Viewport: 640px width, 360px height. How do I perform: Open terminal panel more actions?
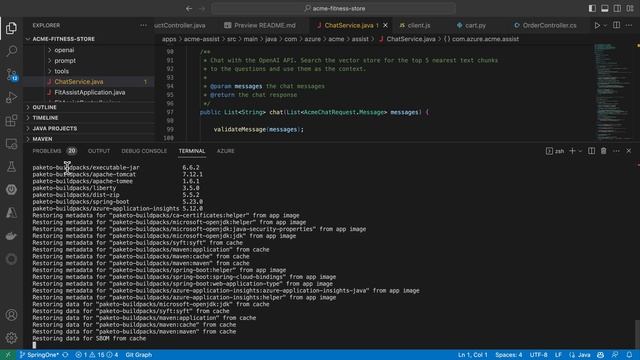[x=616, y=151]
